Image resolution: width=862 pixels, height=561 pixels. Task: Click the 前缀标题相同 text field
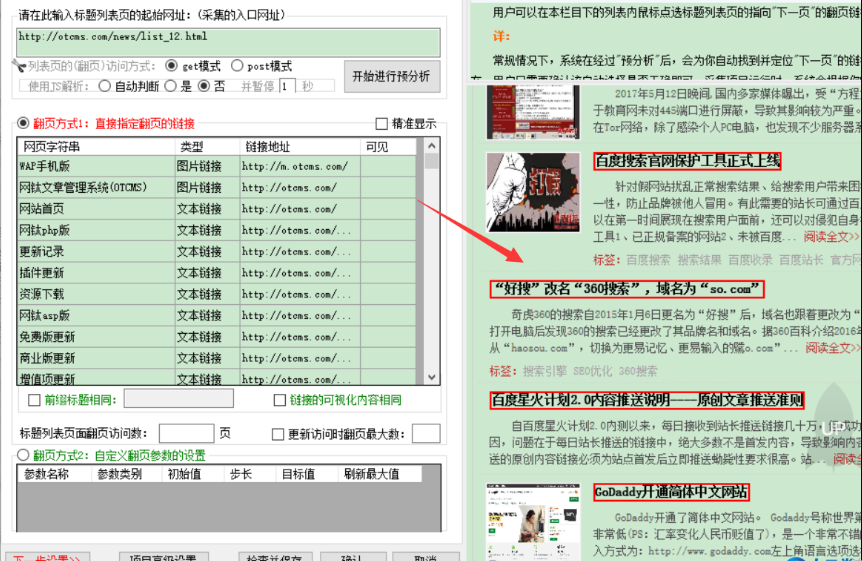tap(179, 398)
